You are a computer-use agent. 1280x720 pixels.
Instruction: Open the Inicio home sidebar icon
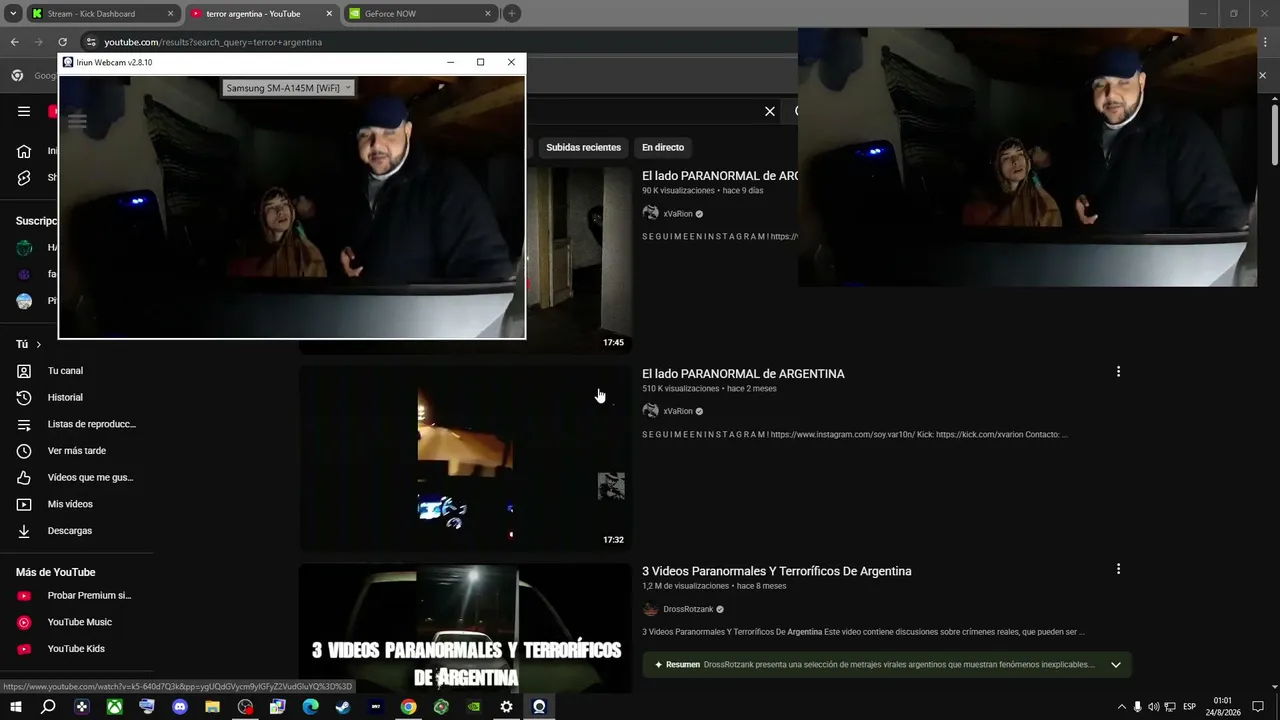point(24,151)
